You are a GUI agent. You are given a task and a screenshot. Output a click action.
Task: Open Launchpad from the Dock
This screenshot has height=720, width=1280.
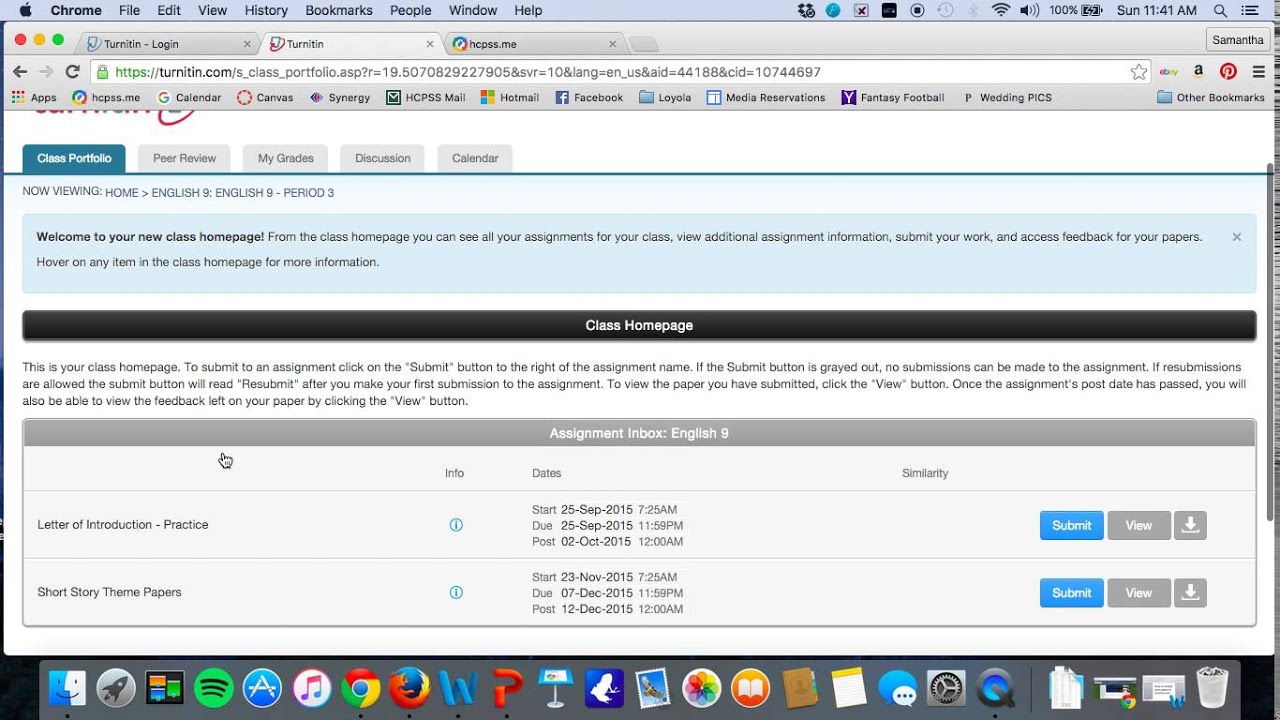[x=116, y=688]
